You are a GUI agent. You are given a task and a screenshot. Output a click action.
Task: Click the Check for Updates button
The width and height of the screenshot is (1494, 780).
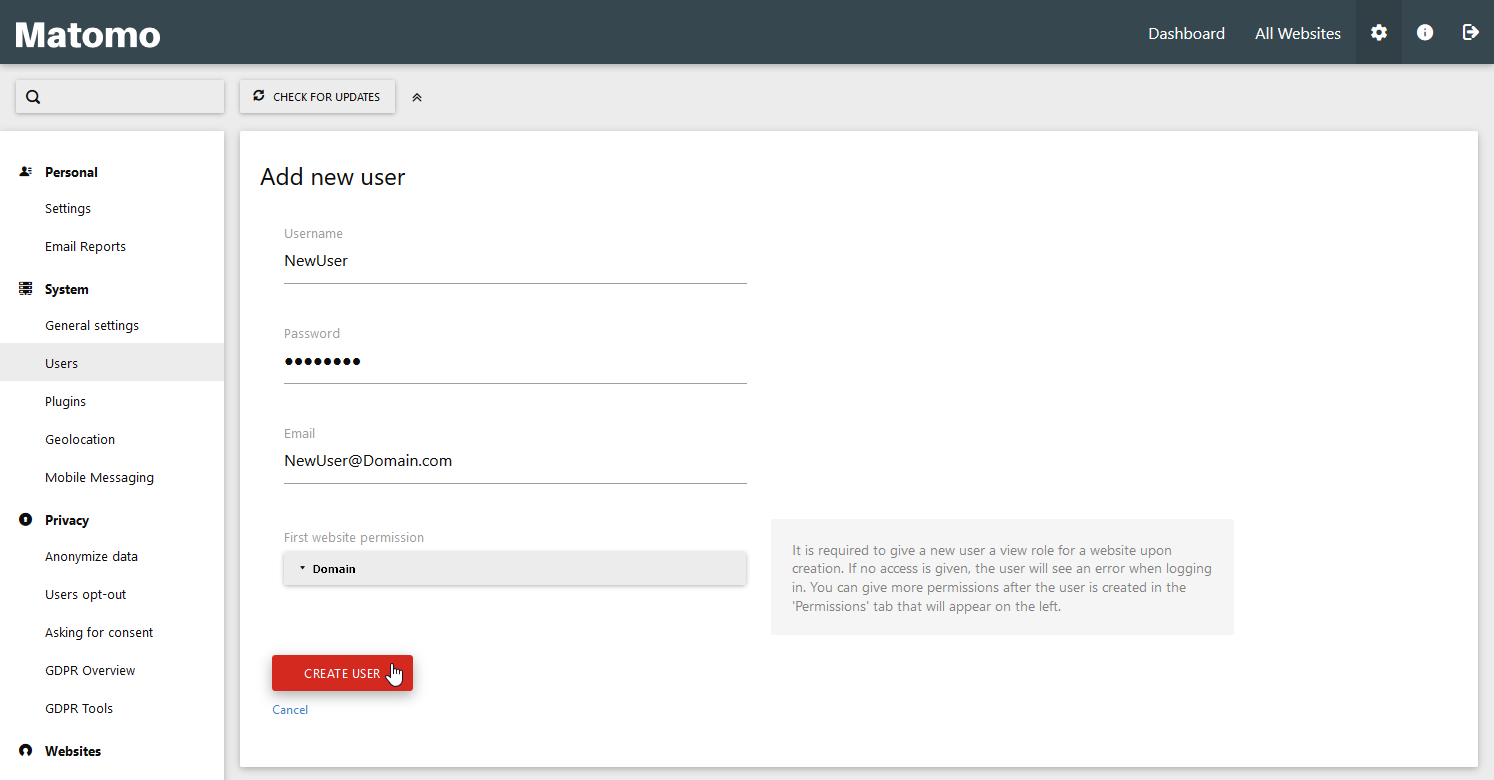point(317,97)
